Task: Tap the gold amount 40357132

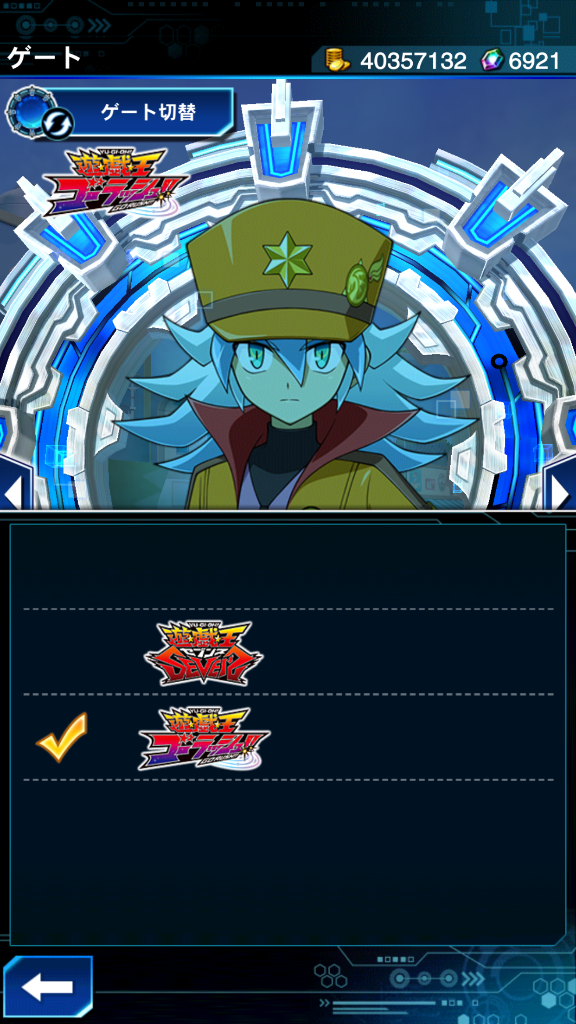Action: click(x=413, y=61)
